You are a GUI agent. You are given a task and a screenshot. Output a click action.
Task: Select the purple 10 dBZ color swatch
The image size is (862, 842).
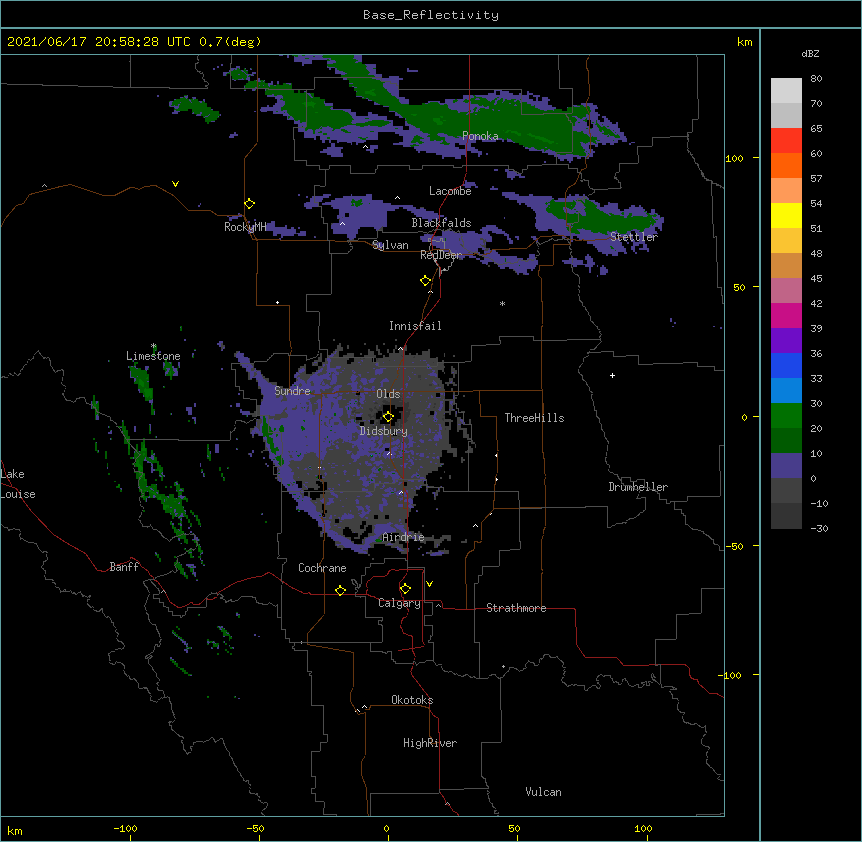tap(786, 466)
